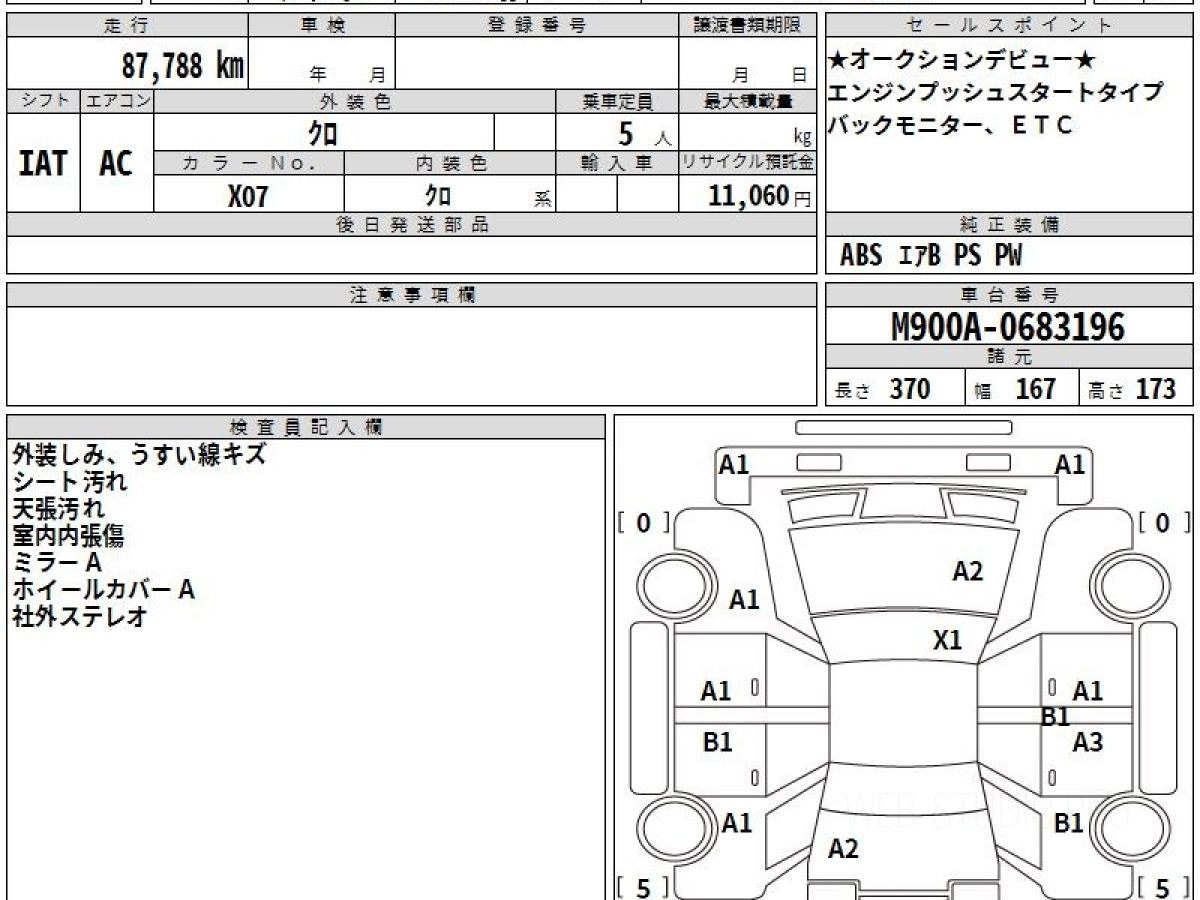The height and width of the screenshot is (900, 1200).
Task: Select the セールスポイント section header
Action: point(1009,26)
